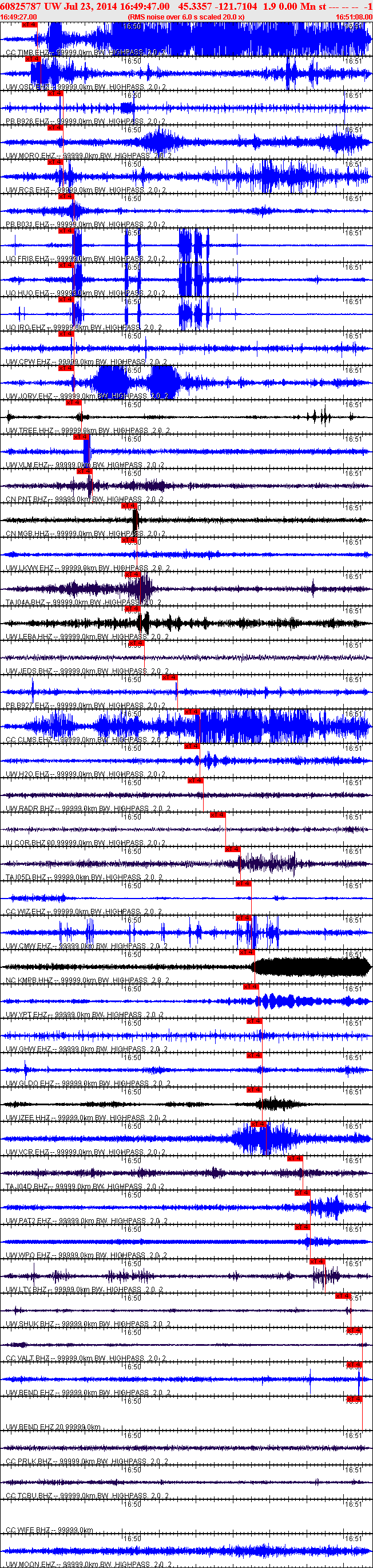Screen dimensions: 373x1568
Task: Select the UW.JEDS.BHZ station label
Action: coord(86,671)
